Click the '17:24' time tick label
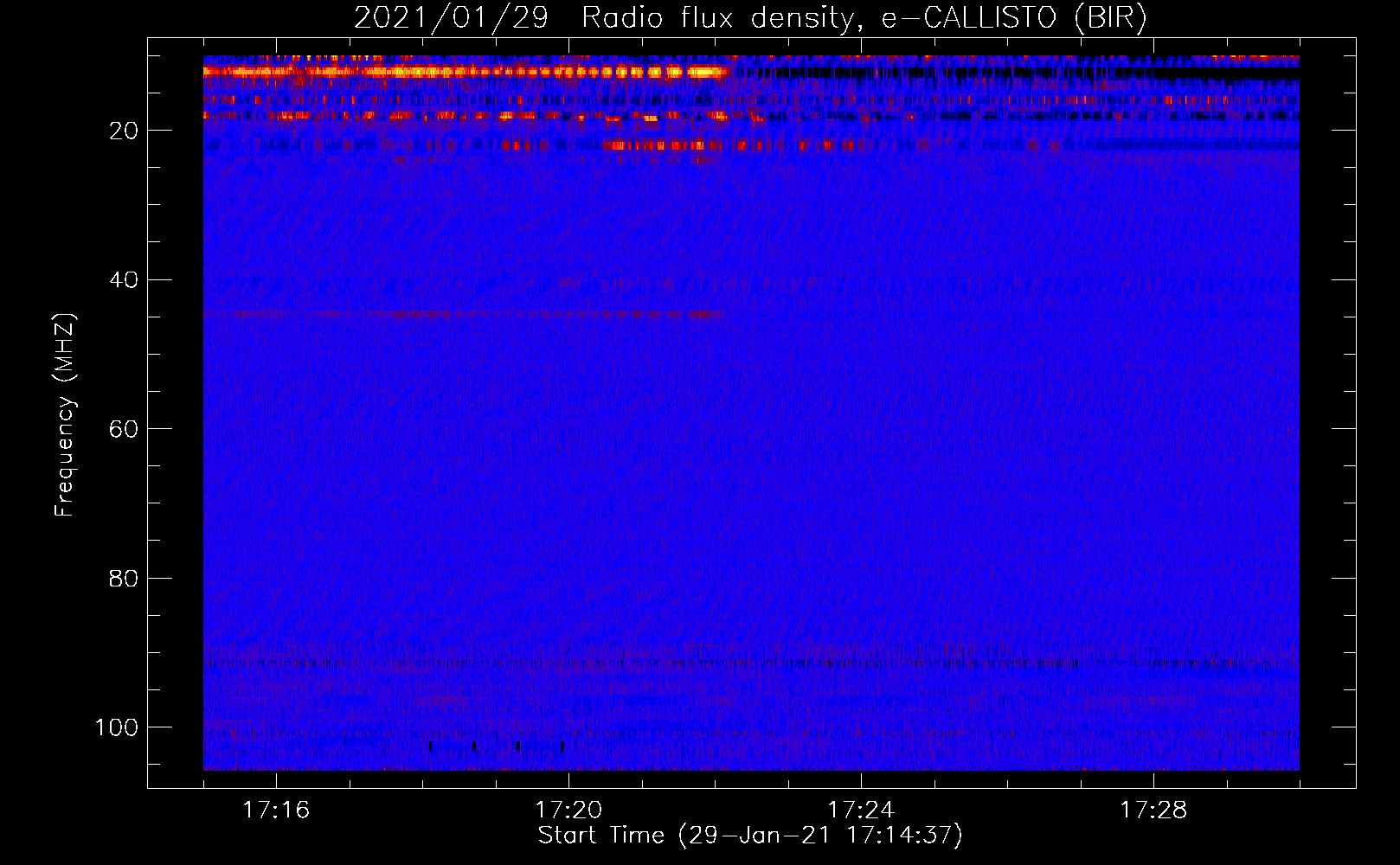Viewport: 1400px width, 865px height. pos(861,811)
